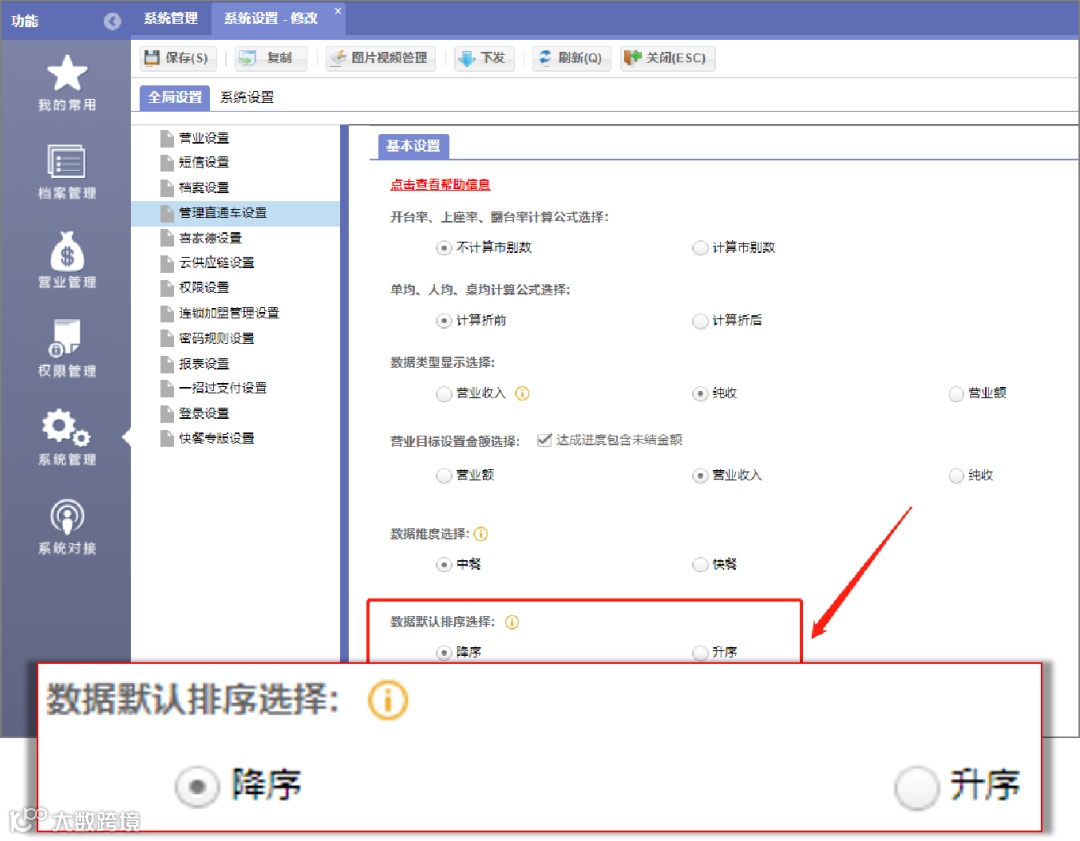This screenshot has height=841, width=1080.
Task: Open 权限管理 in the sidebar
Action: click(x=67, y=349)
